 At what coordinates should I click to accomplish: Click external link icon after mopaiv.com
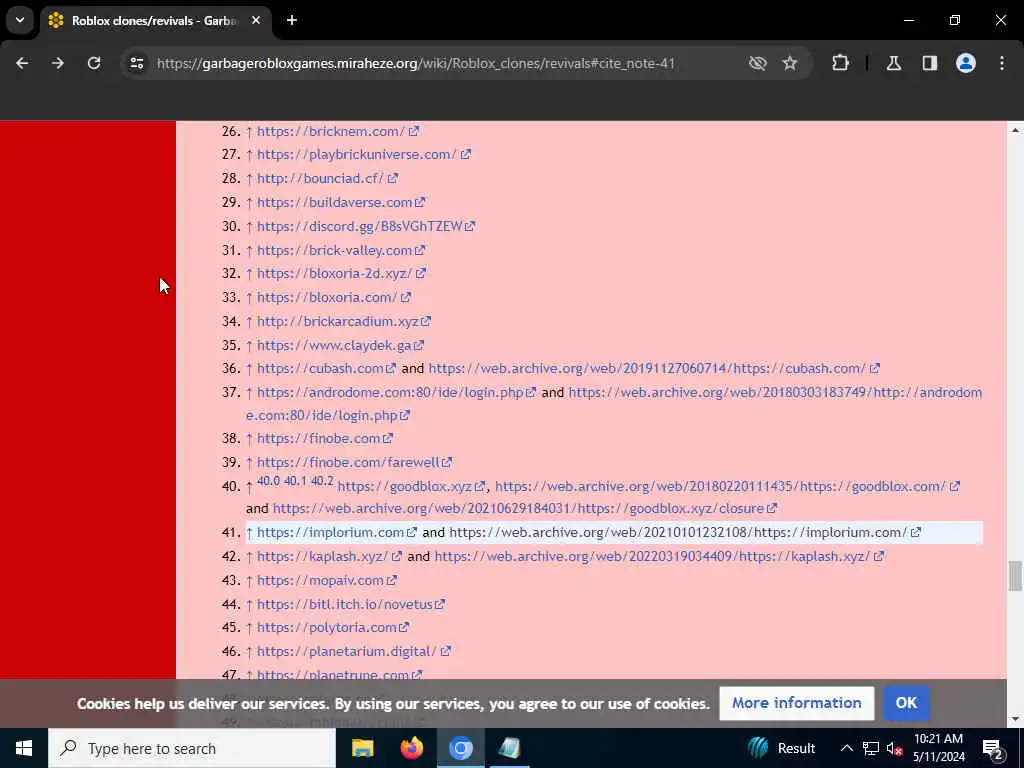(x=391, y=581)
